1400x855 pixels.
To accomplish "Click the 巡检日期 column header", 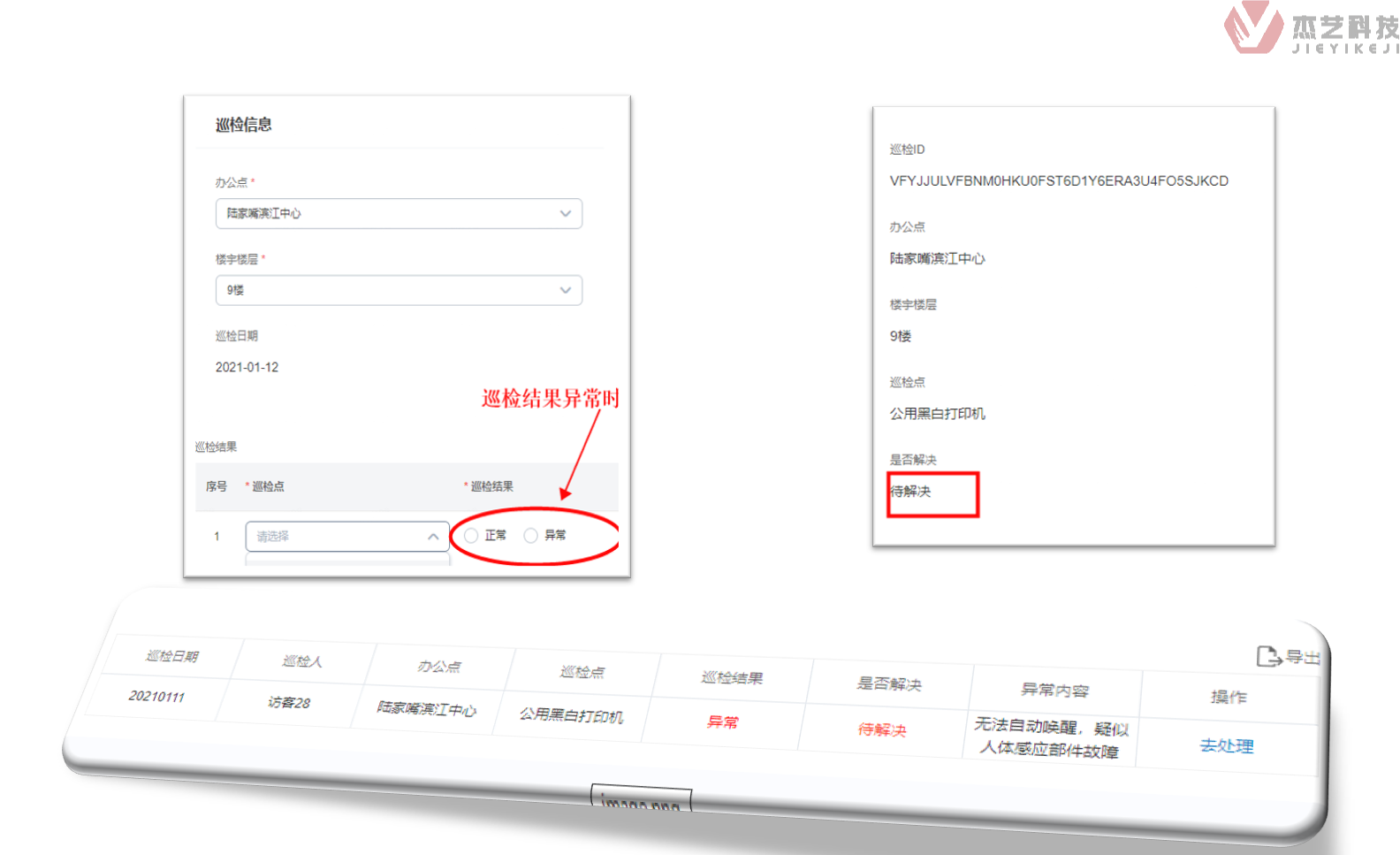I will tap(172, 655).
